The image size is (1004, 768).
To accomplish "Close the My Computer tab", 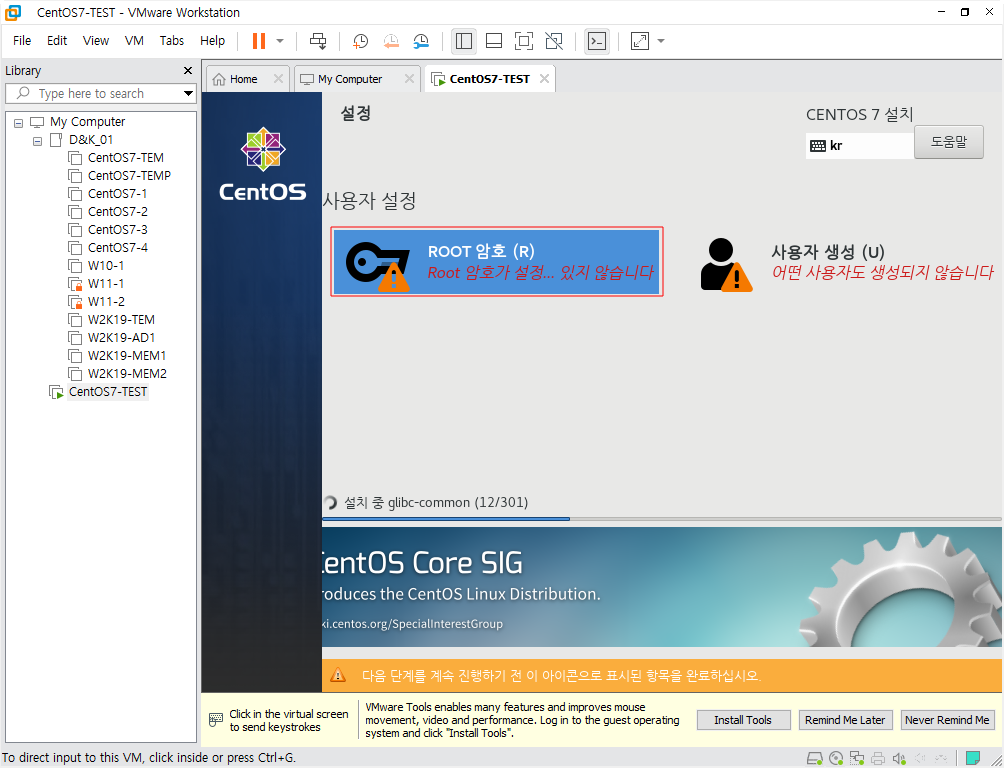I will (409, 78).
